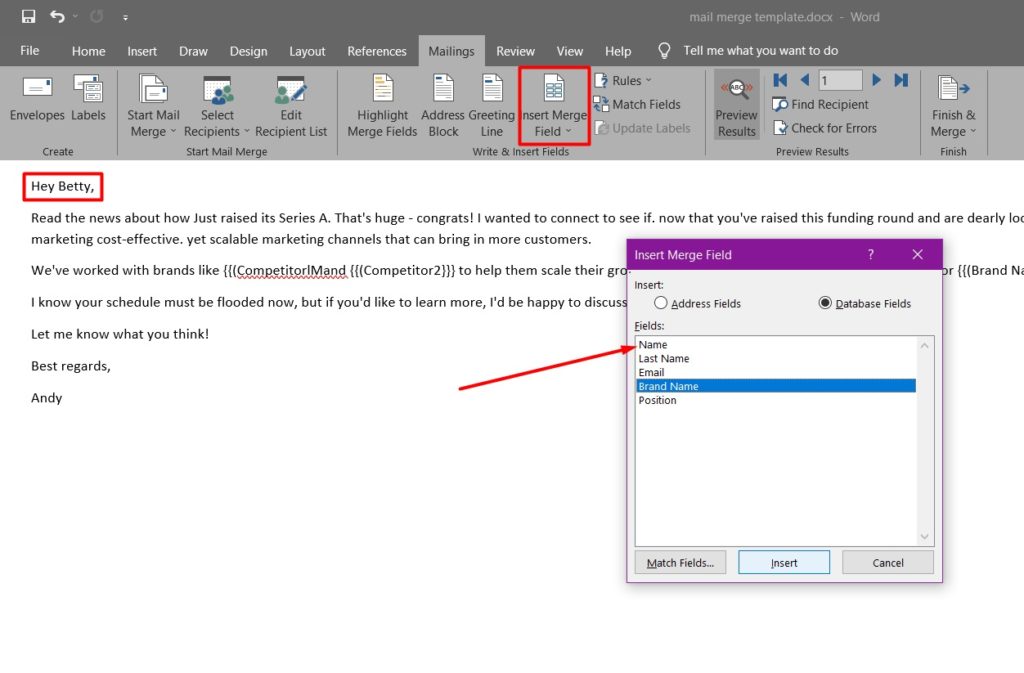The height and width of the screenshot is (673, 1024).
Task: Go to the next record
Action: (876, 80)
